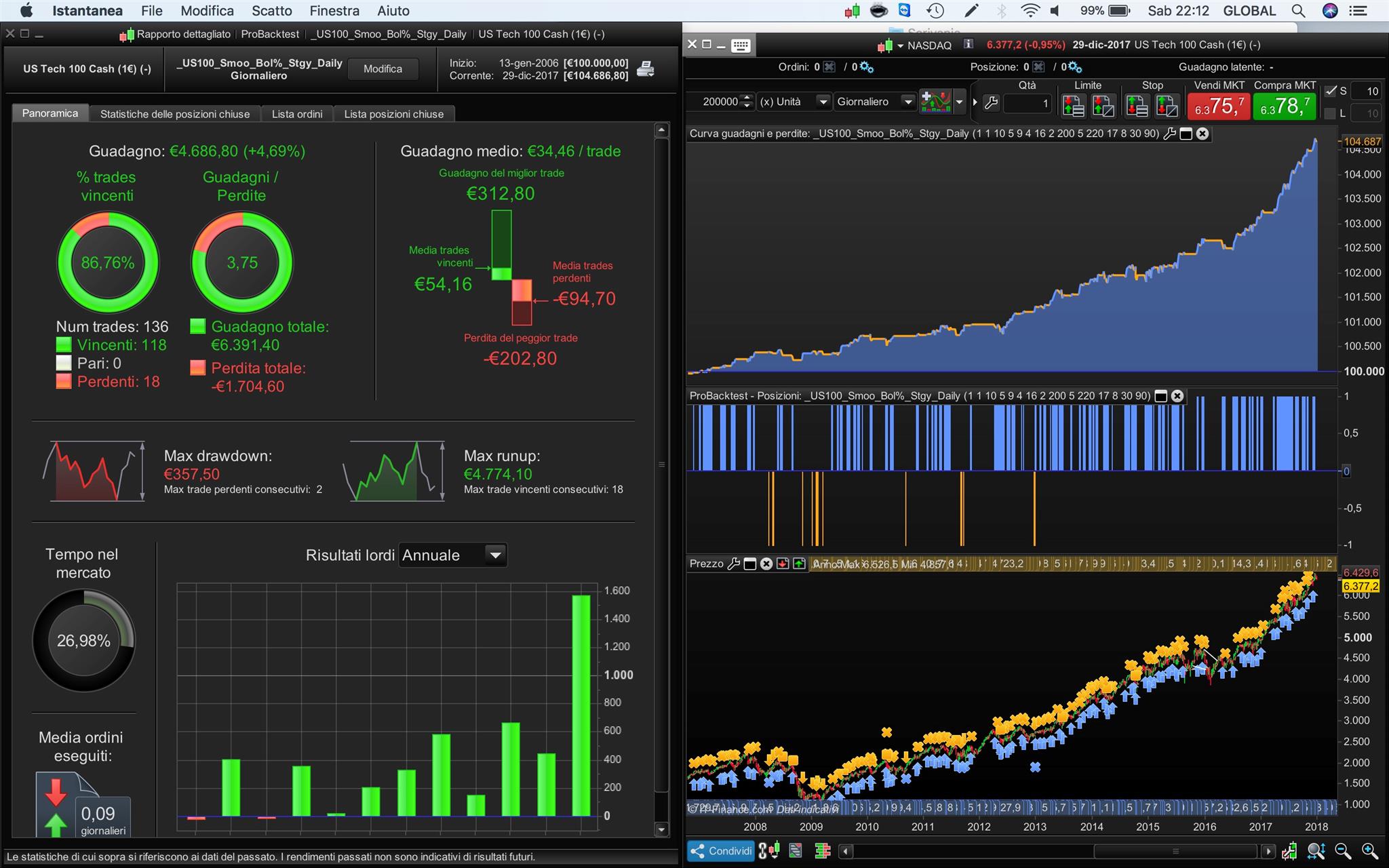Open the Finestra menu in the menu bar

(x=334, y=11)
